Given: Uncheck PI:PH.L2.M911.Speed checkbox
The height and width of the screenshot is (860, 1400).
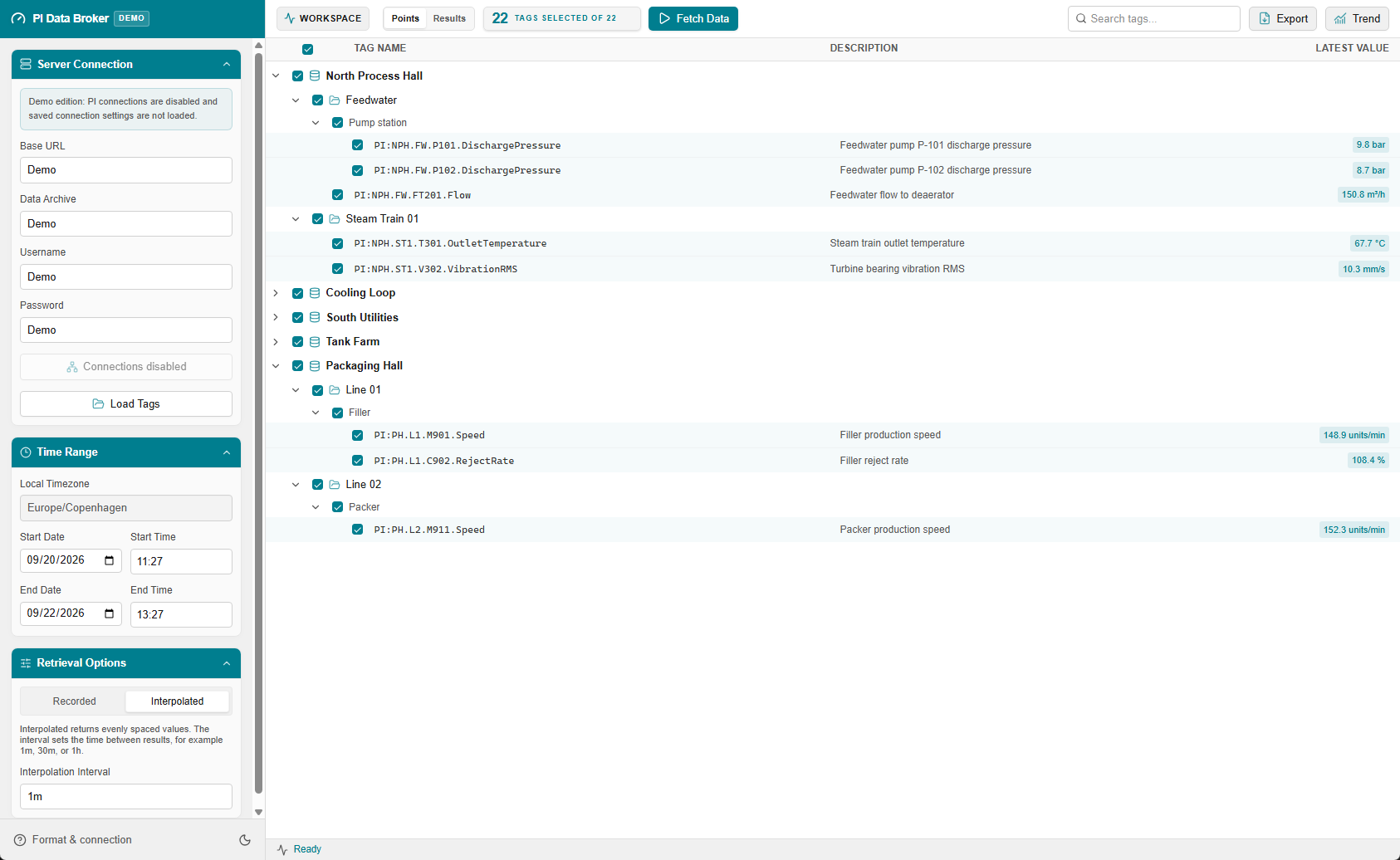Looking at the screenshot, I should click(x=357, y=530).
